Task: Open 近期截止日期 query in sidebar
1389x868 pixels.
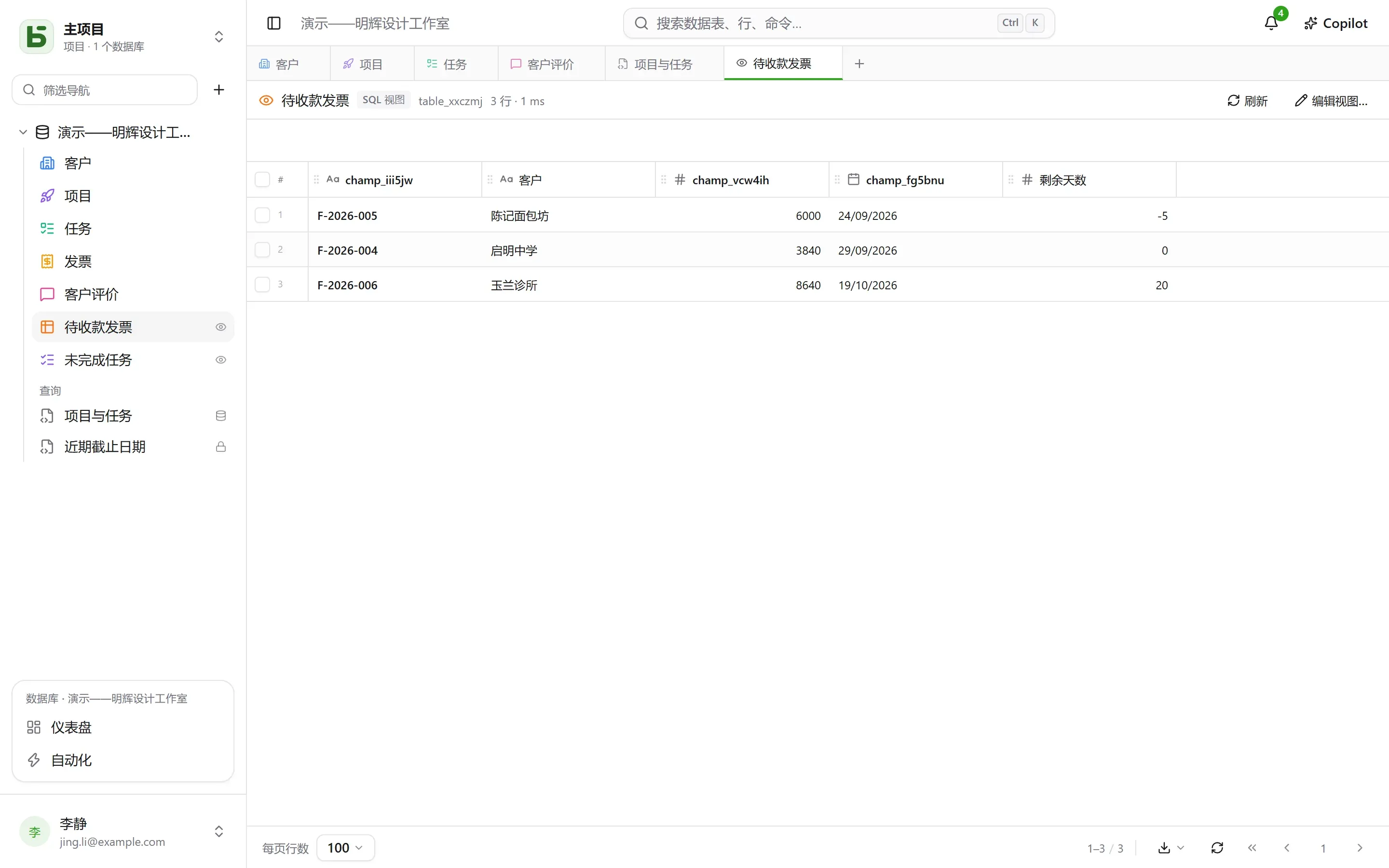Action: click(133, 447)
